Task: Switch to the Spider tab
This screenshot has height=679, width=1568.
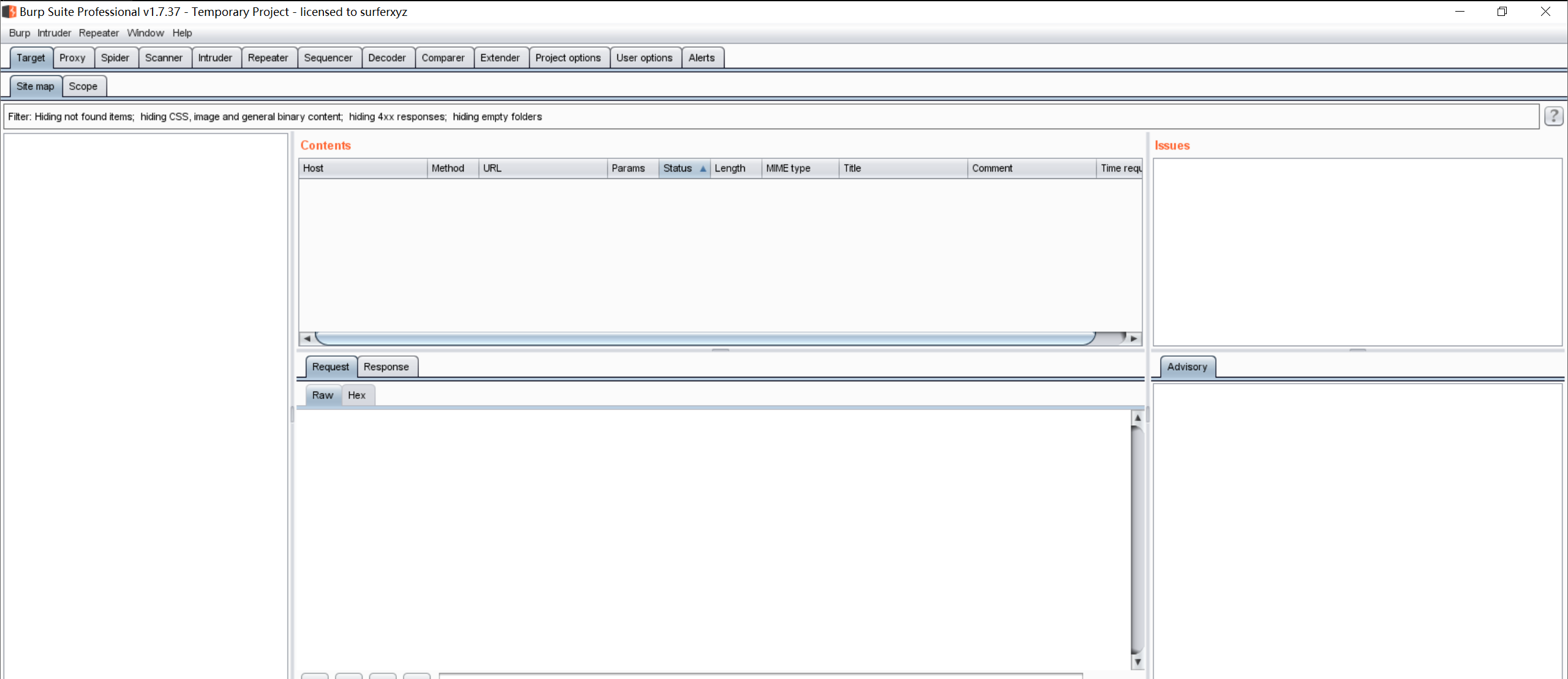Action: point(115,58)
